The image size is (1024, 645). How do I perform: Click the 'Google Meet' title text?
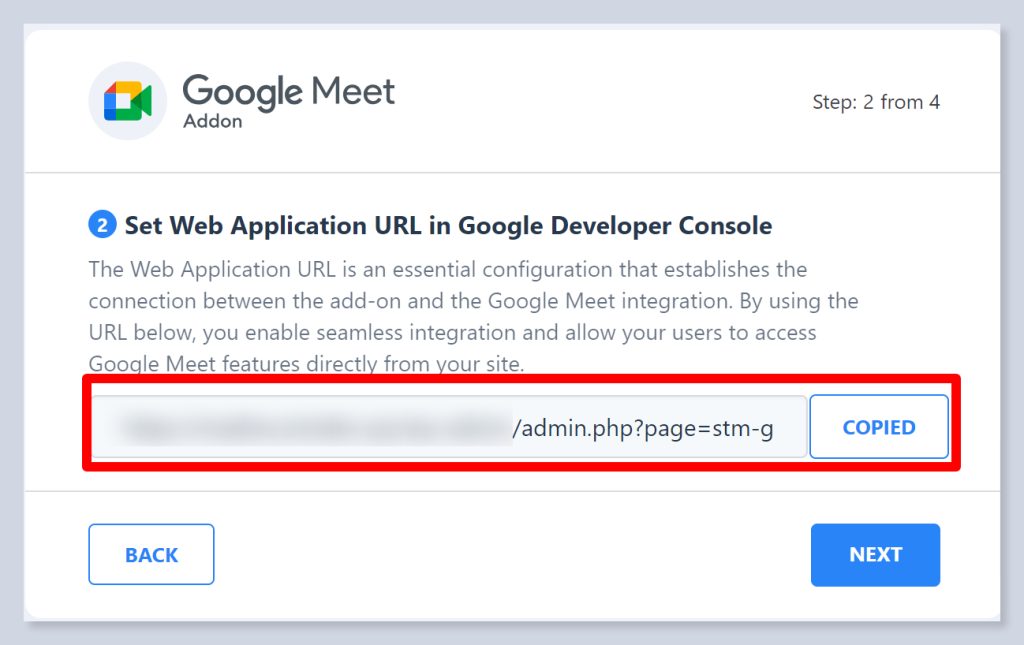(x=289, y=92)
